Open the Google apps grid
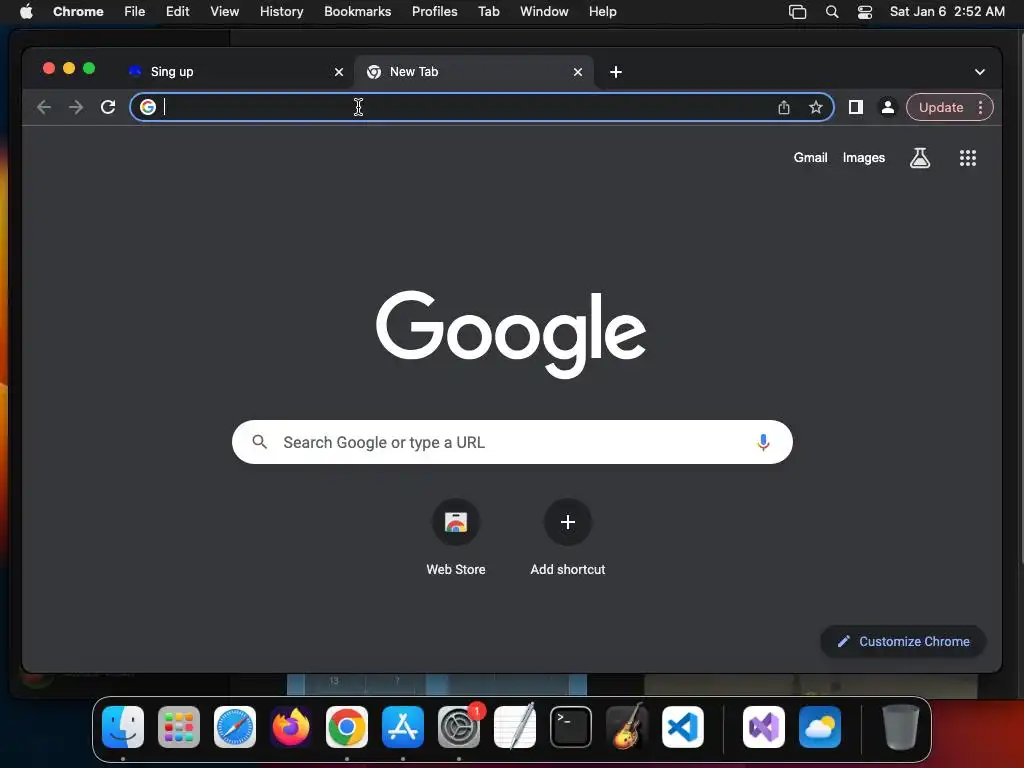The height and width of the screenshot is (768, 1024). click(968, 157)
